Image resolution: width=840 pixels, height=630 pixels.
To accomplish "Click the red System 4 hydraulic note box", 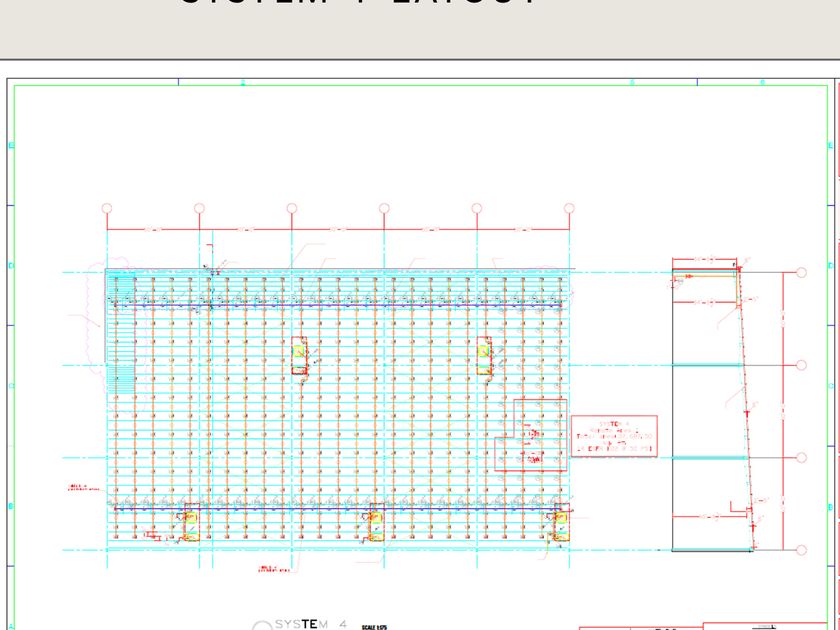I will 614,436.
